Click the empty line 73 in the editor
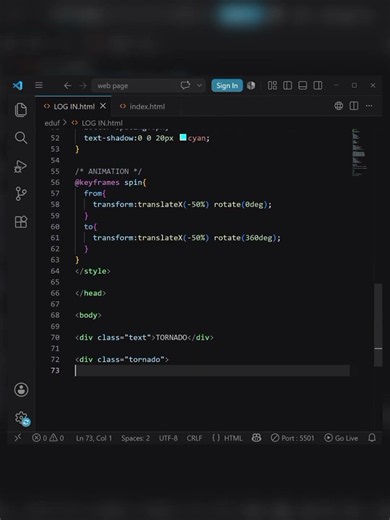 click(212, 370)
